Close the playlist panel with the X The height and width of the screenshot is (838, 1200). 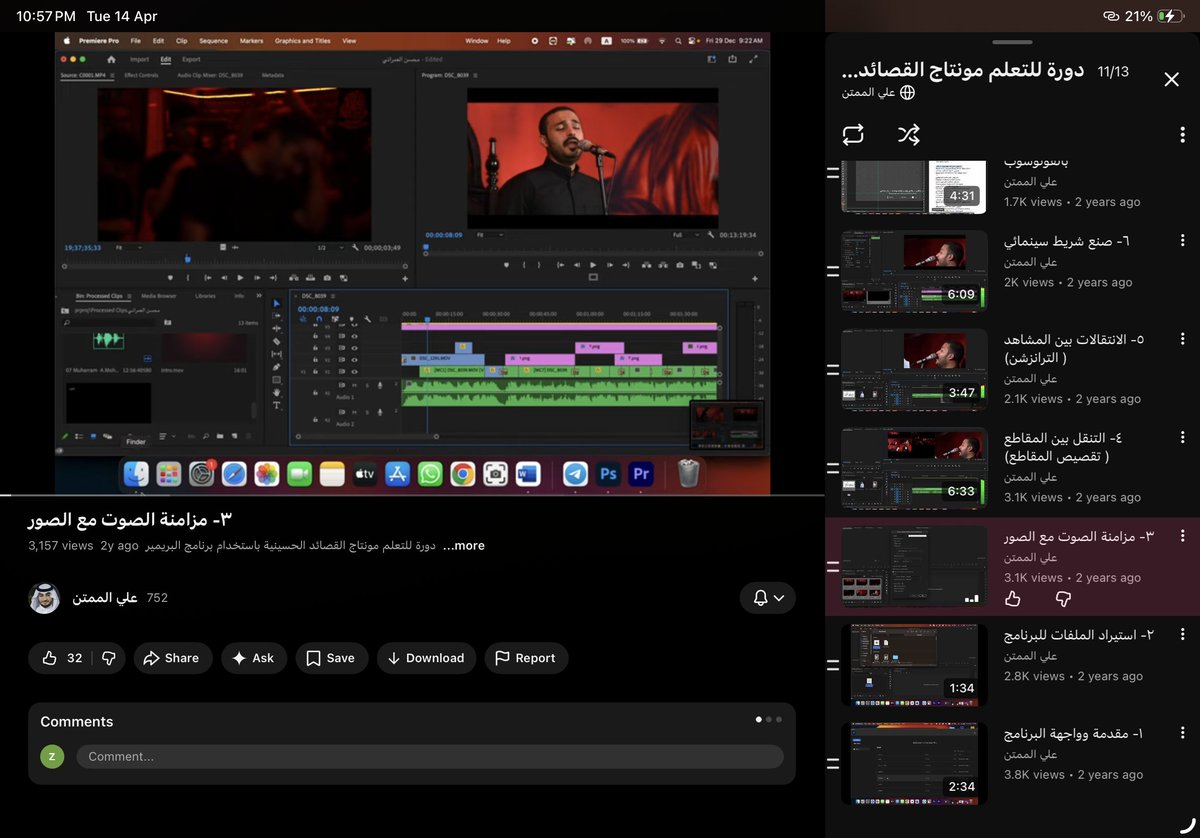point(1171,78)
